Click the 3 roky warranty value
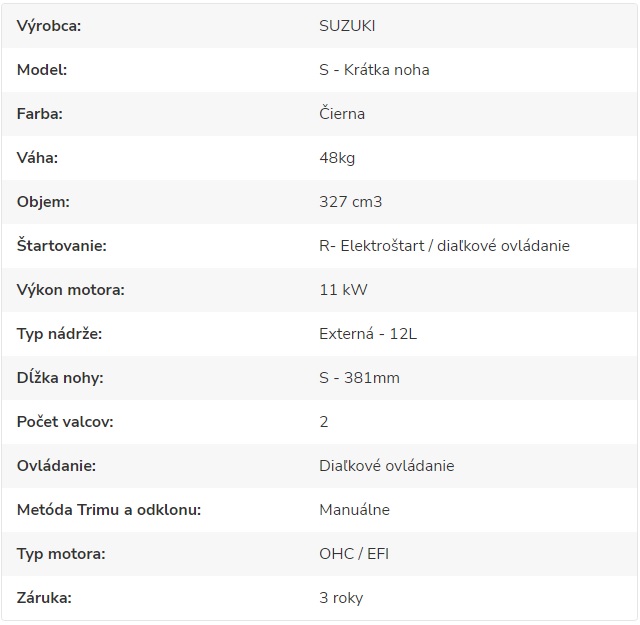The image size is (640, 625). point(341,598)
